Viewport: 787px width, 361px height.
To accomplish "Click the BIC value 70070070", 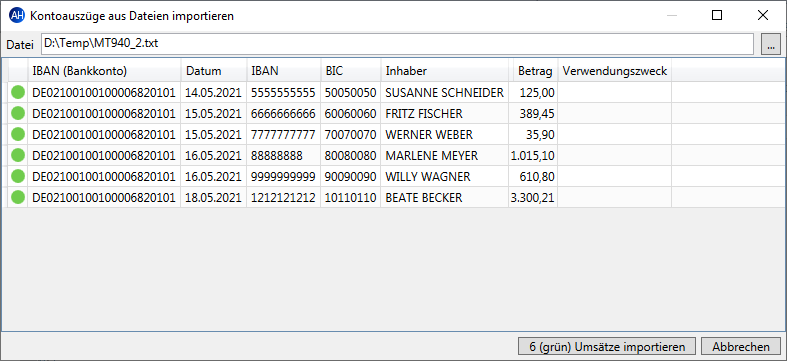I will [x=350, y=135].
